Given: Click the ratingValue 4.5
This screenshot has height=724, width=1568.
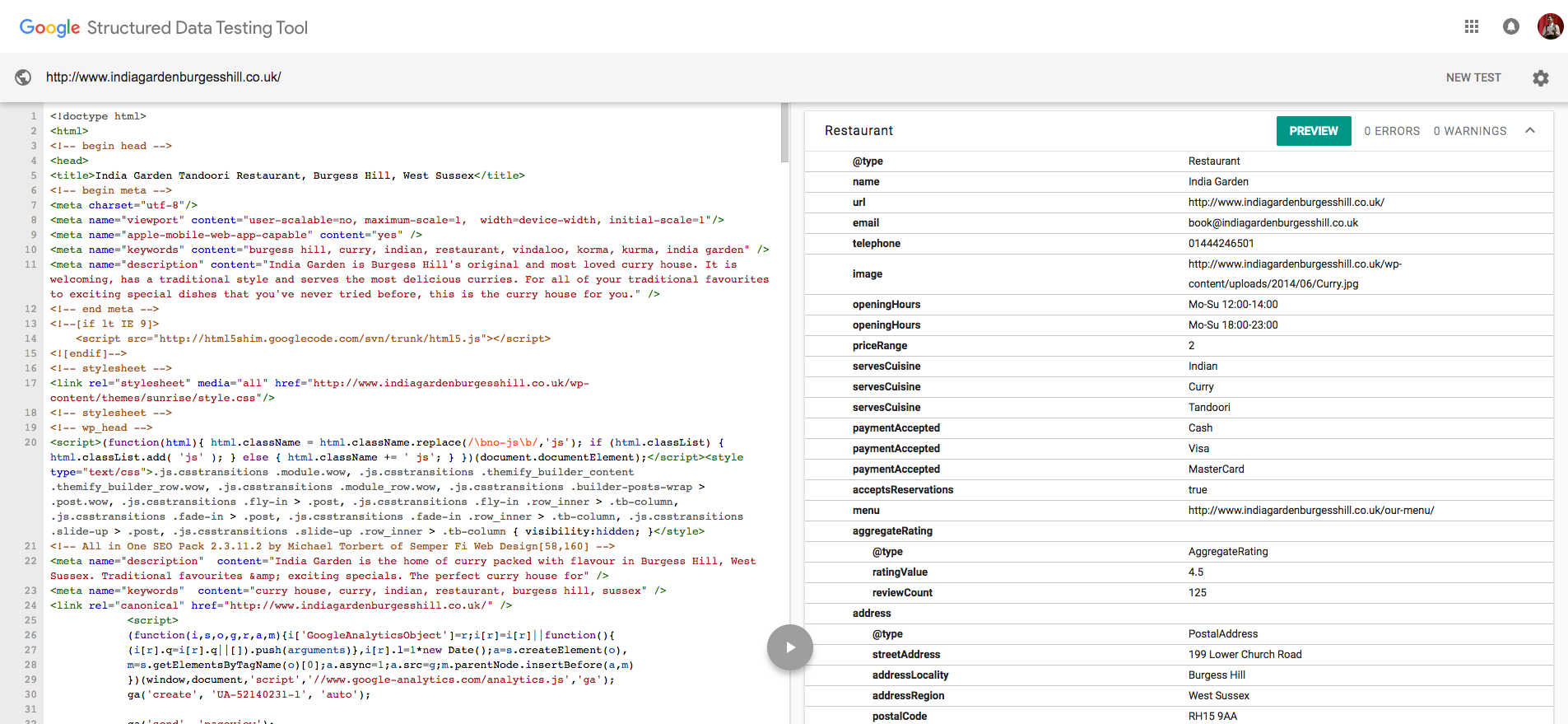Looking at the screenshot, I should 1196,572.
